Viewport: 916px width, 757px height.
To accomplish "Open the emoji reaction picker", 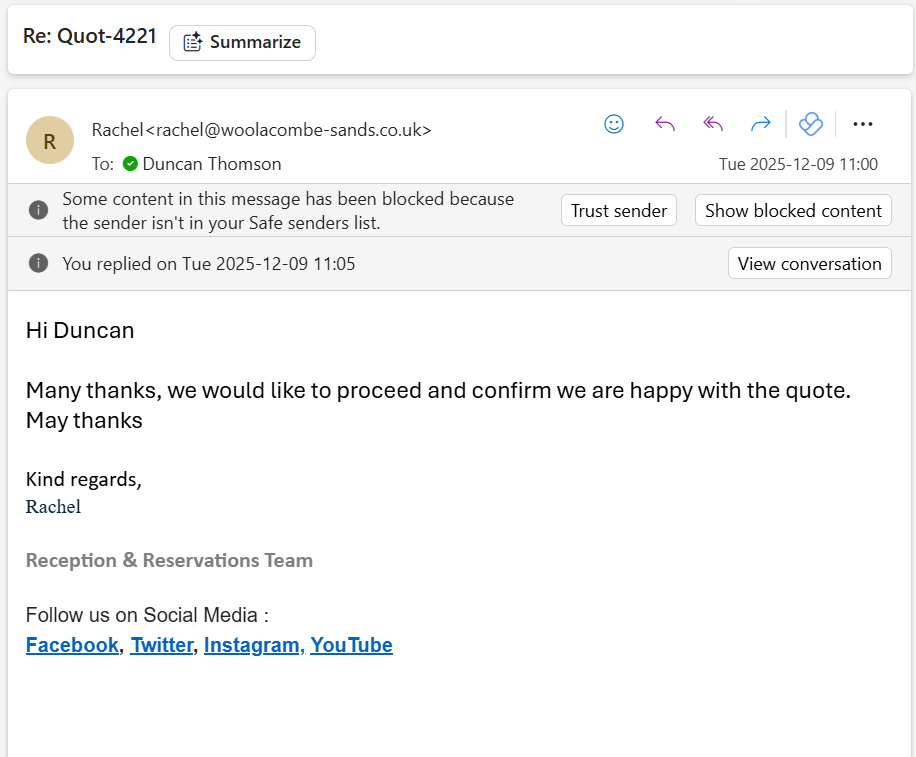I will pos(614,124).
